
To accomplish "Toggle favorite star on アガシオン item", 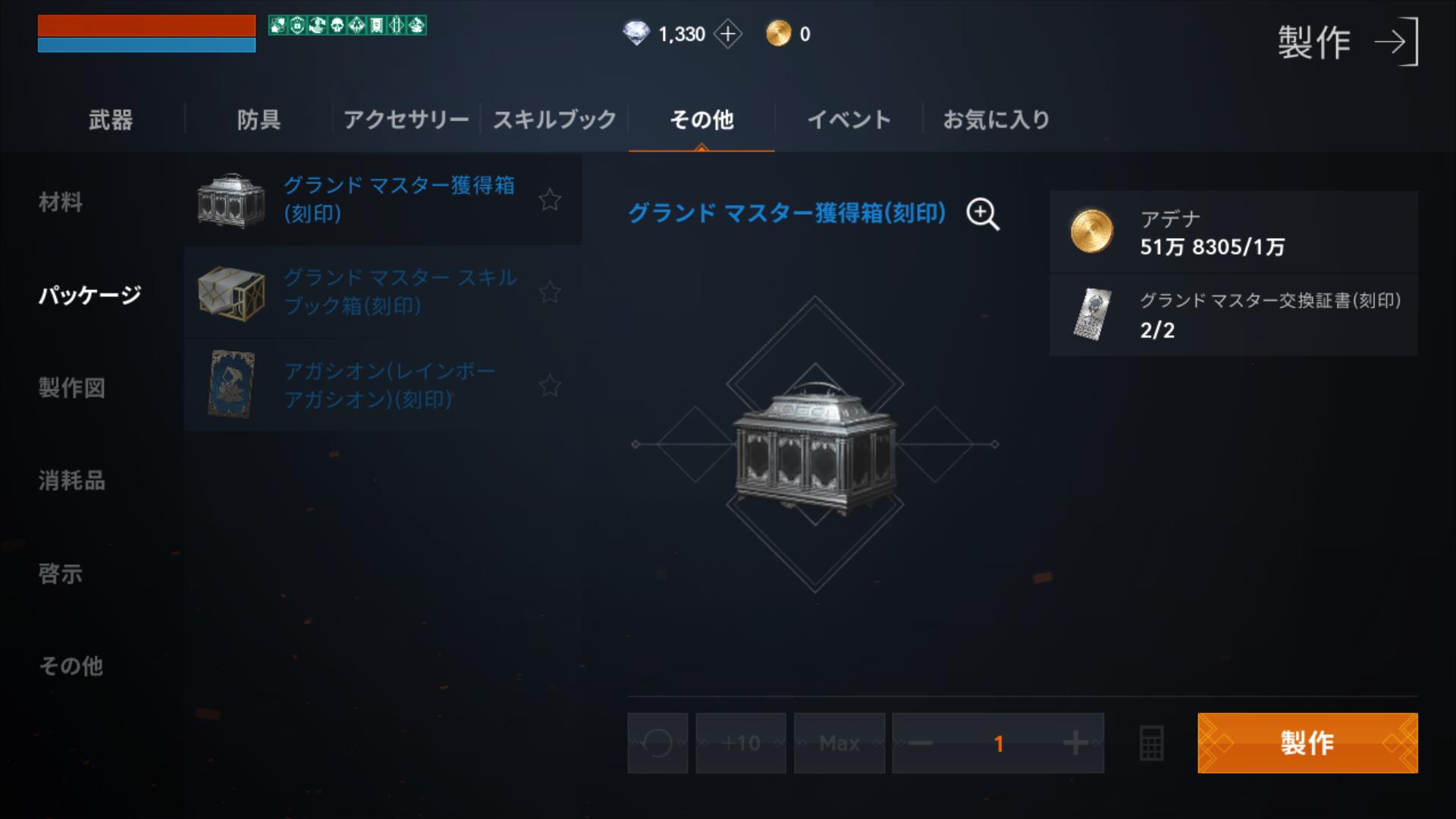I will (550, 386).
